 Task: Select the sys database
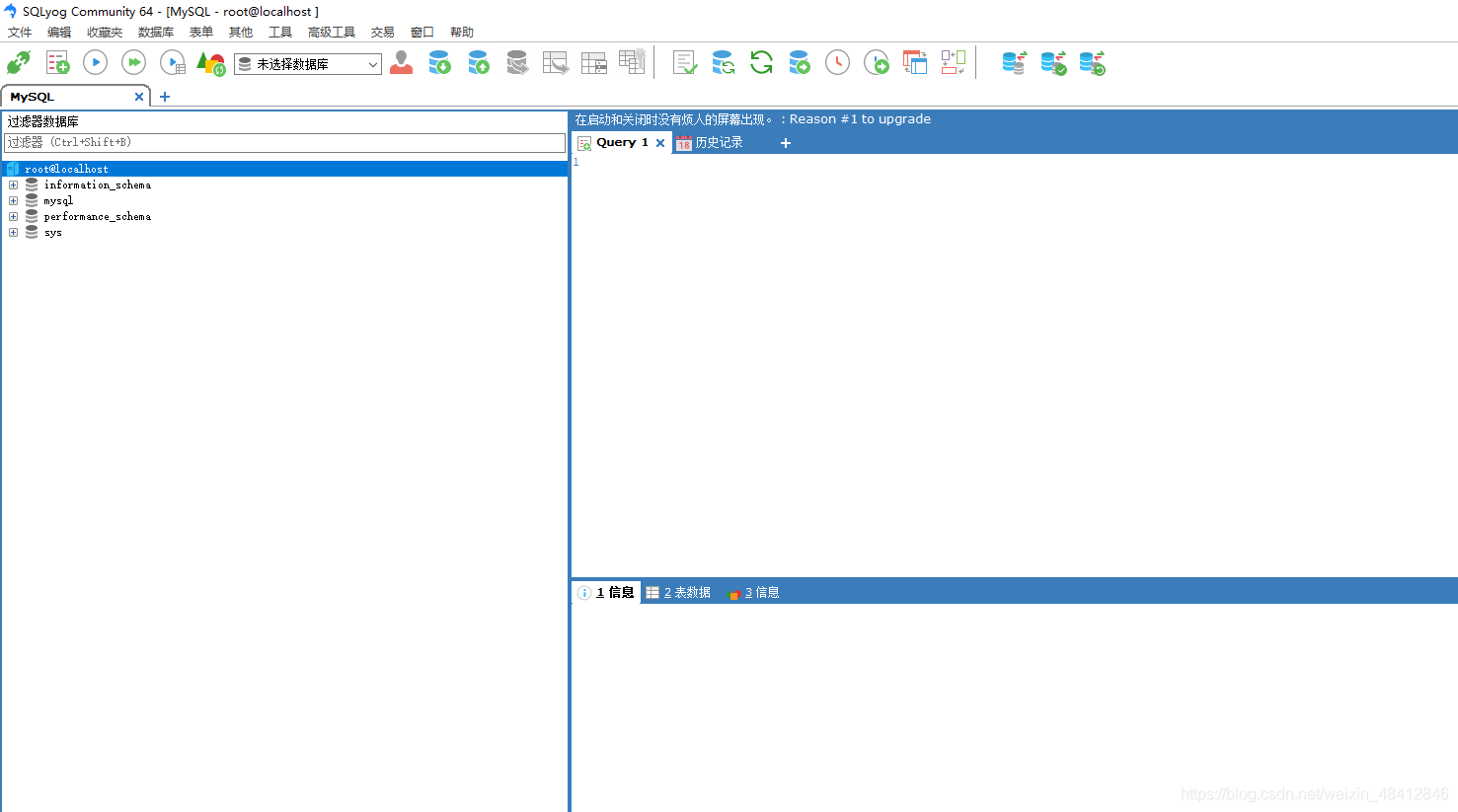click(x=52, y=232)
